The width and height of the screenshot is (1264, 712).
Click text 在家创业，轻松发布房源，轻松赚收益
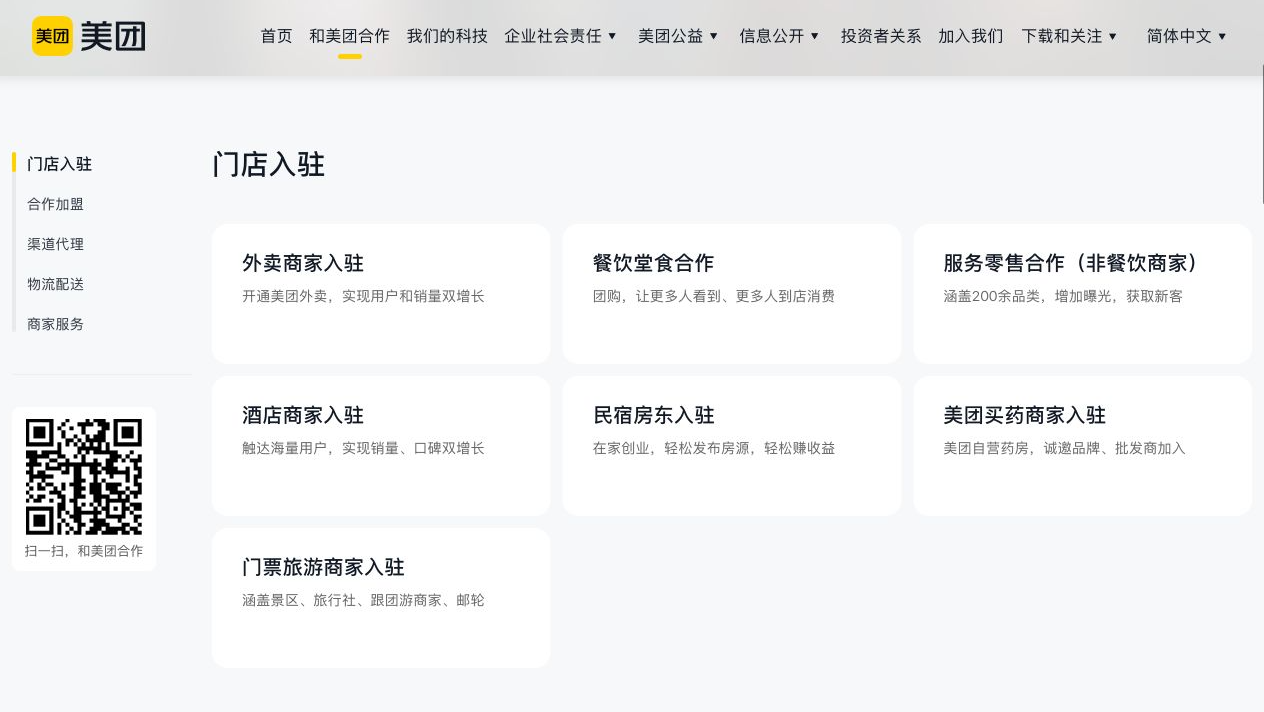click(x=714, y=448)
